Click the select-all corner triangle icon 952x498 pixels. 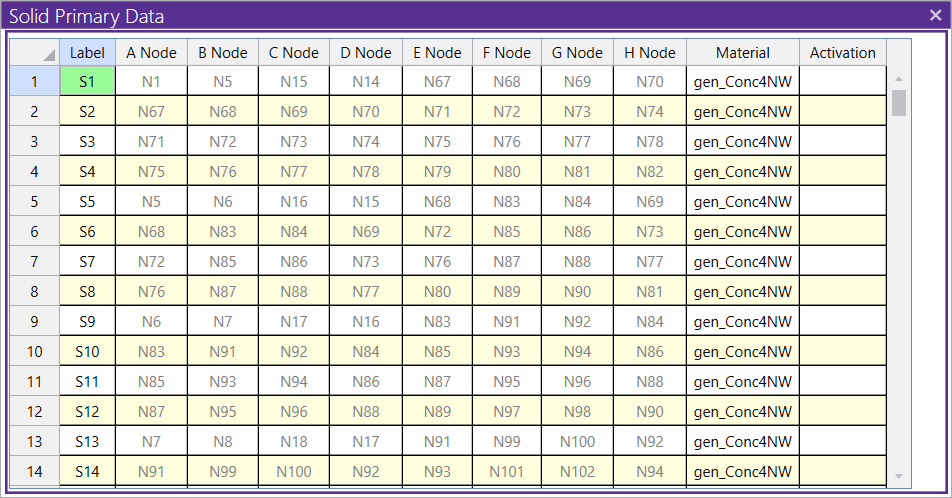pyautogui.click(x=48, y=55)
